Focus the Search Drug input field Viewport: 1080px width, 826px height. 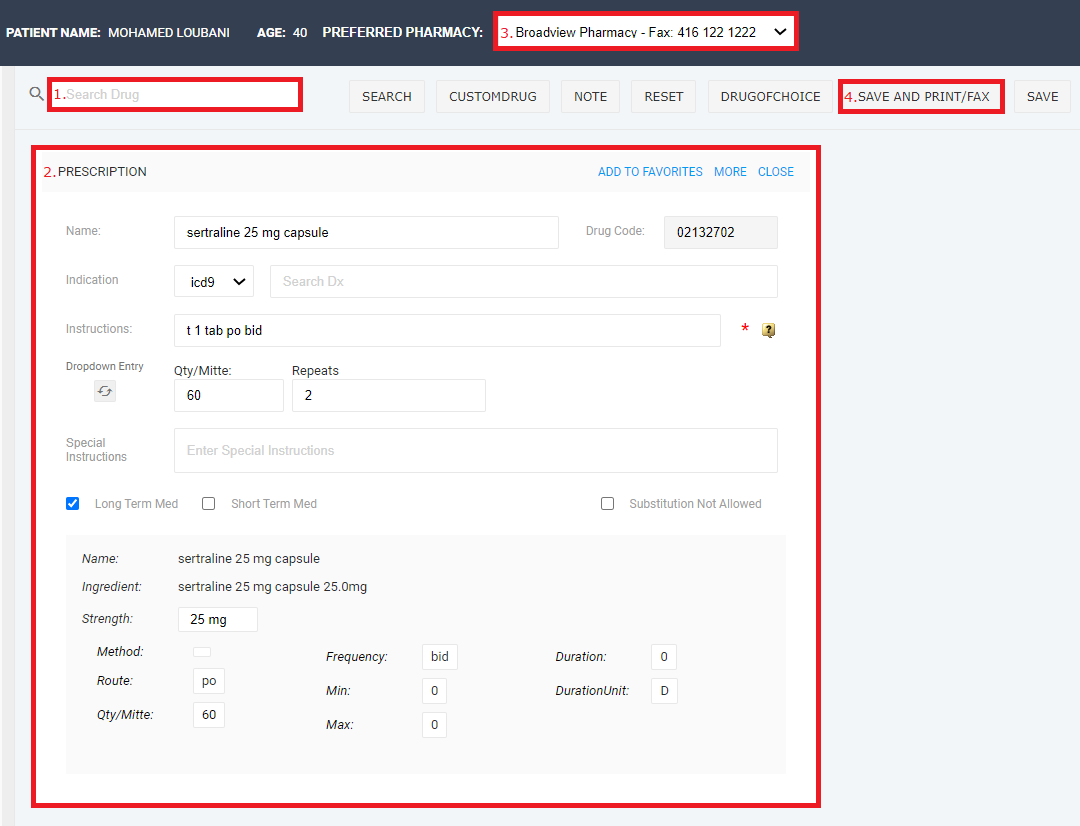pos(180,95)
